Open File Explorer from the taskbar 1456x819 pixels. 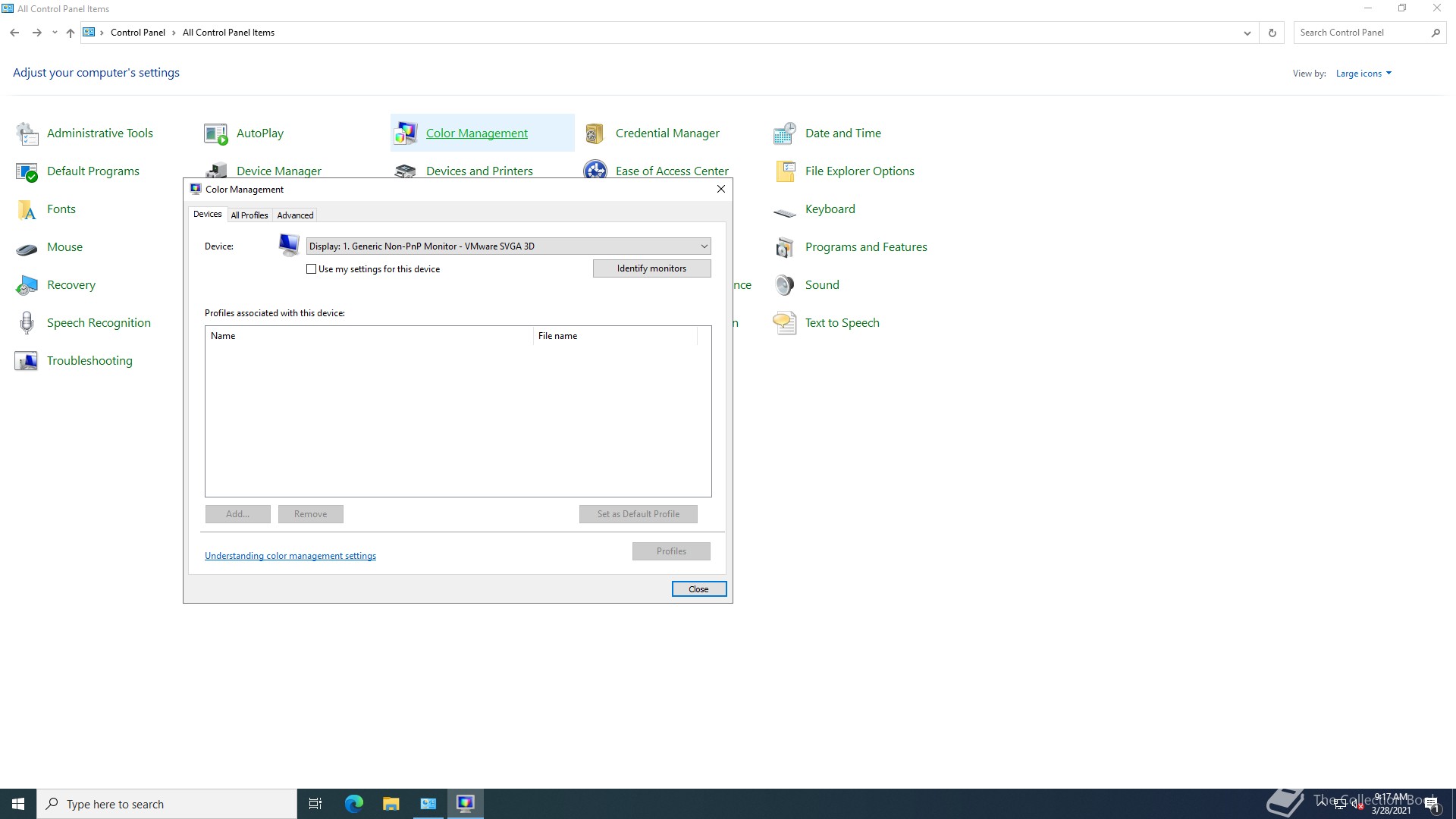391,804
